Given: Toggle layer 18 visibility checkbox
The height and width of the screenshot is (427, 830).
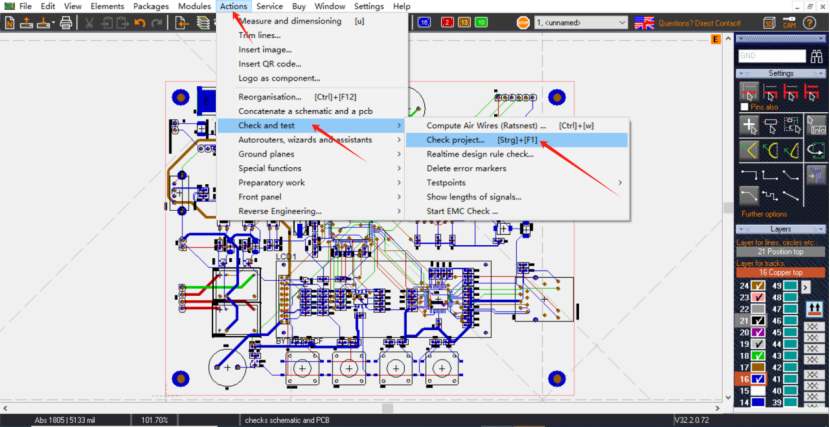Looking at the screenshot, I should point(758,356).
